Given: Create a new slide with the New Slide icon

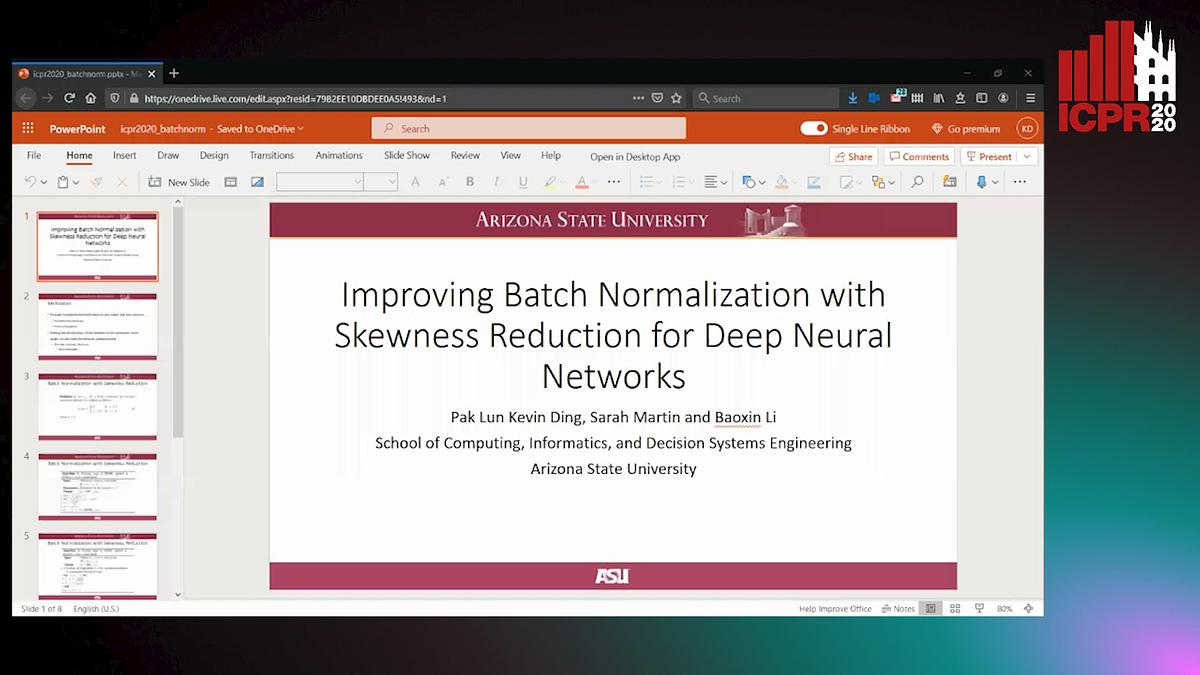Looking at the screenshot, I should pyautogui.click(x=155, y=181).
